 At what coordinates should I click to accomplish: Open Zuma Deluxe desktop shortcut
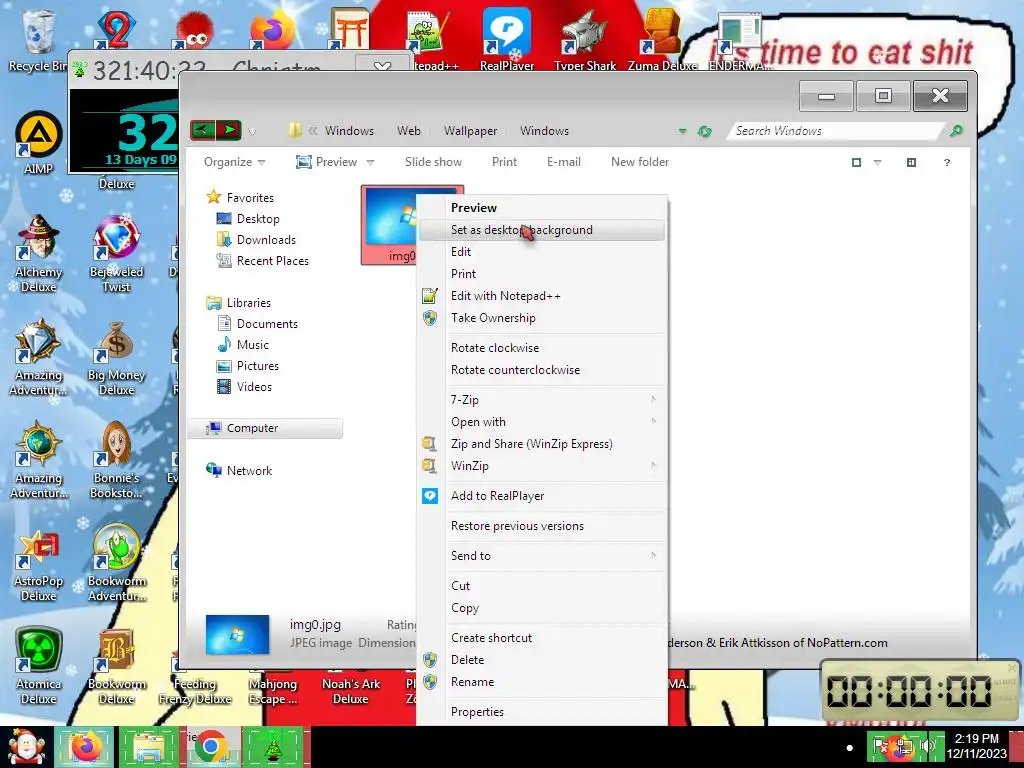tap(662, 39)
